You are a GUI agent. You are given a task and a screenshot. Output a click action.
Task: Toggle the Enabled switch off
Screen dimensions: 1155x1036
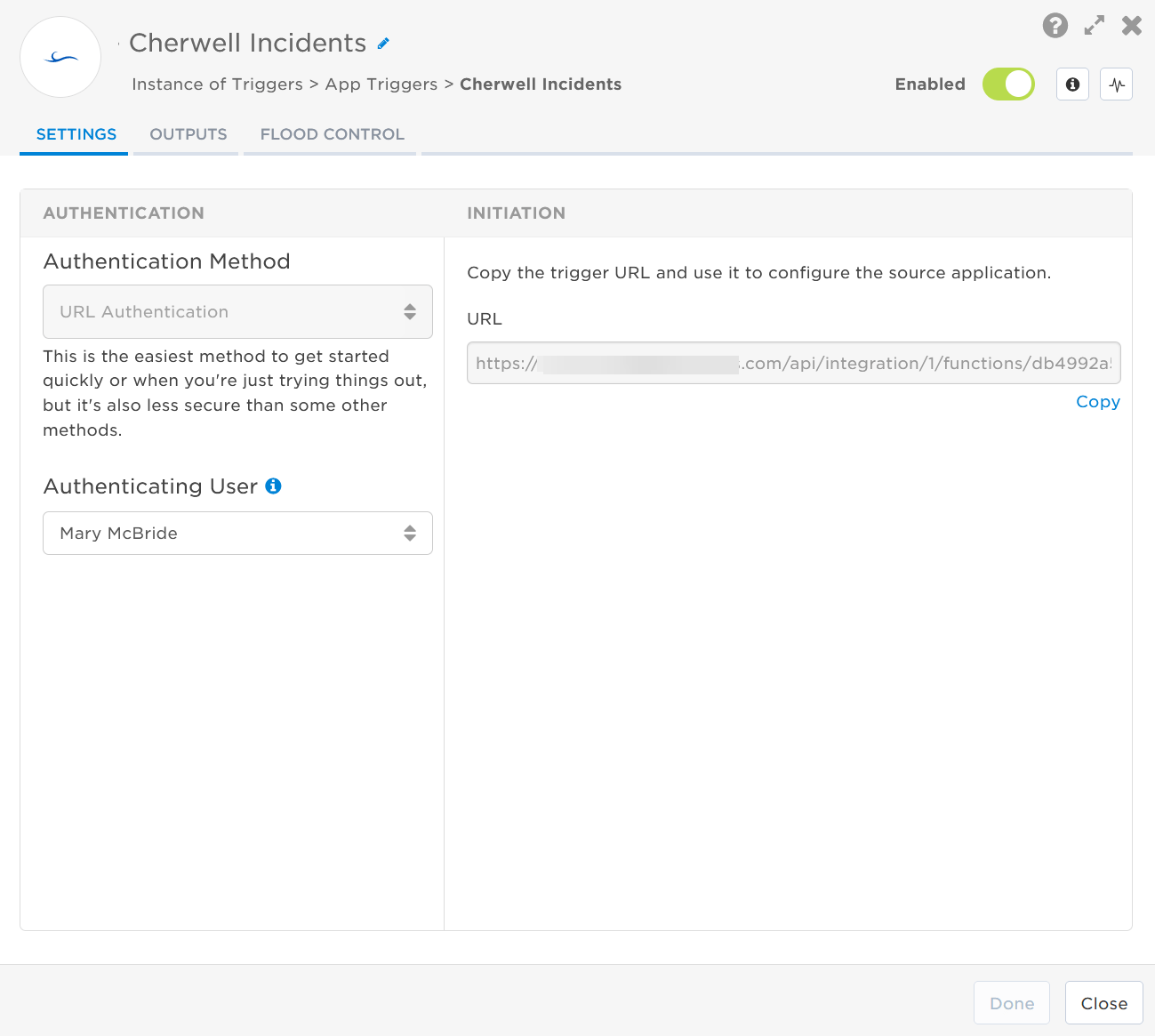tap(1008, 84)
